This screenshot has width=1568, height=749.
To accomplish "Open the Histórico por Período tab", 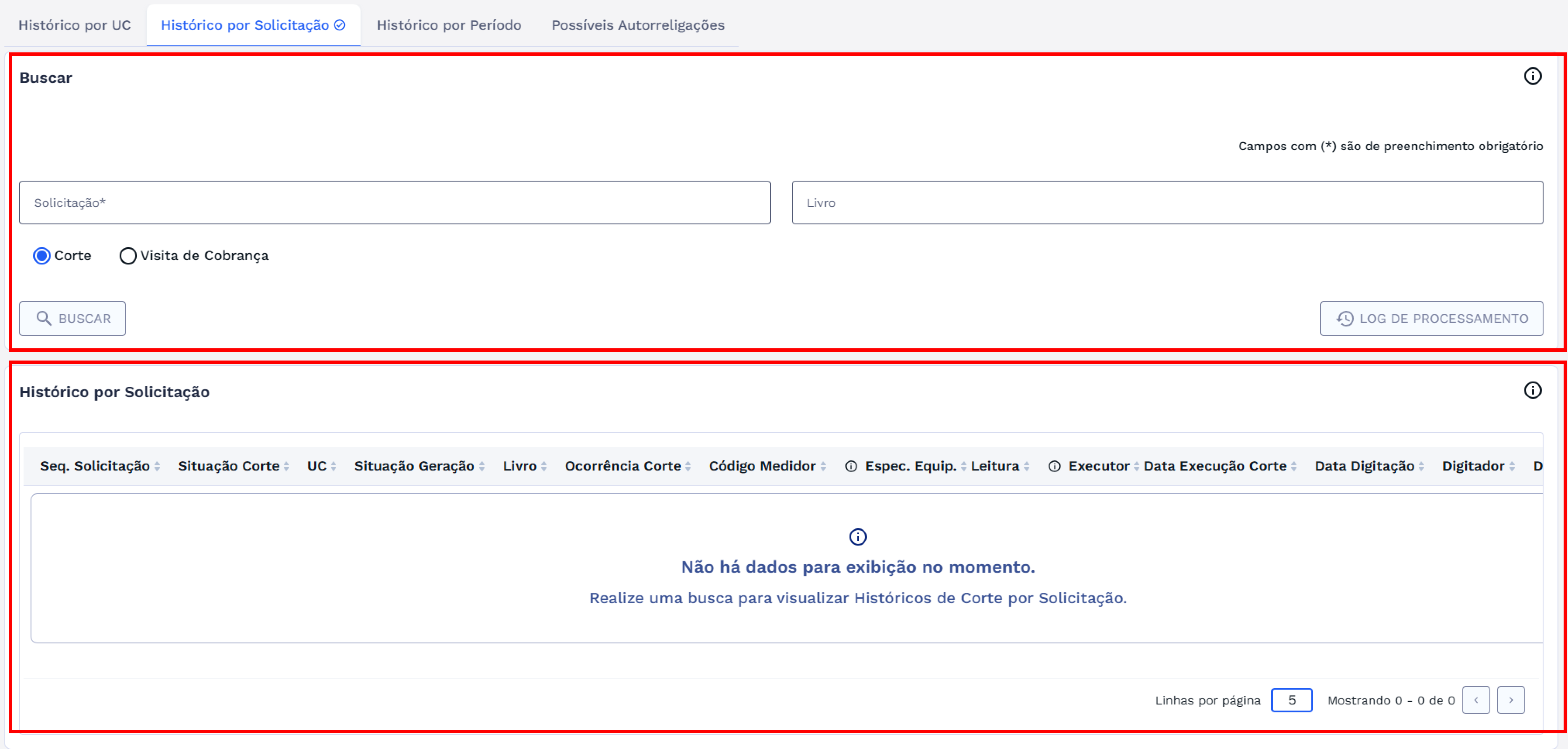I will point(449,25).
